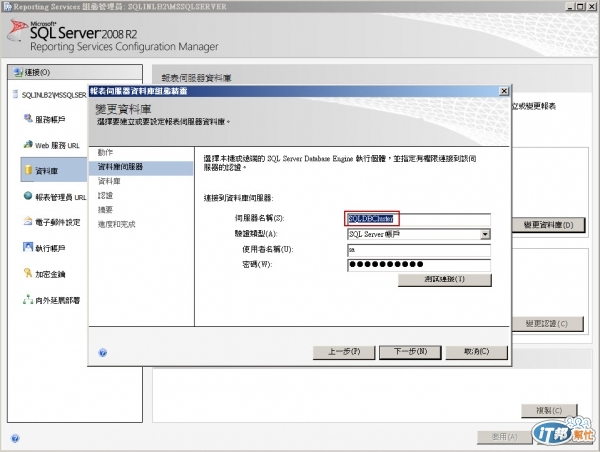Click the 服務帳戶 service account icon
The height and width of the screenshot is (452, 600).
[x=28, y=119]
